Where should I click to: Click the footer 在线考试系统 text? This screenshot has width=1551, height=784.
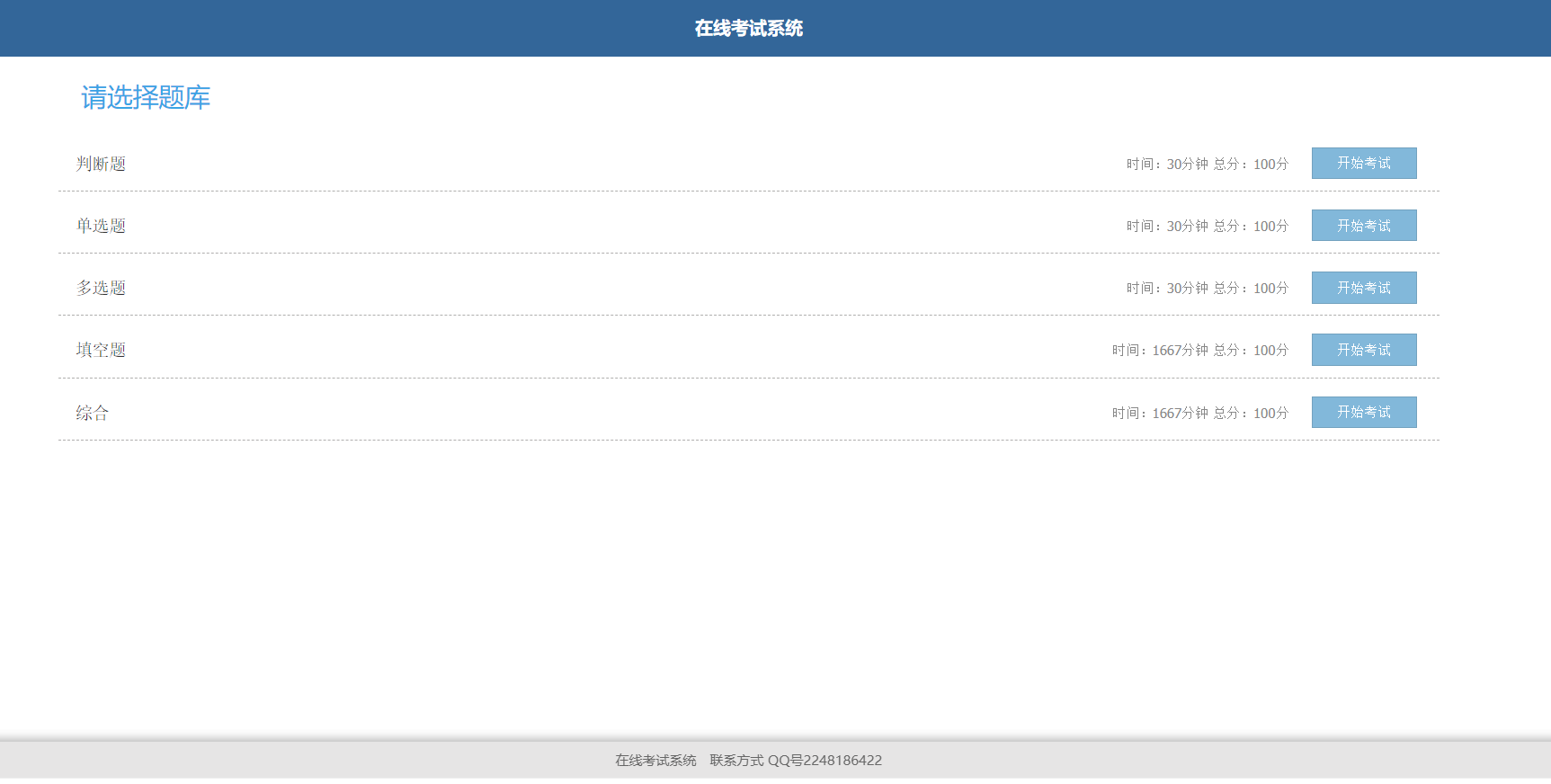(x=655, y=761)
